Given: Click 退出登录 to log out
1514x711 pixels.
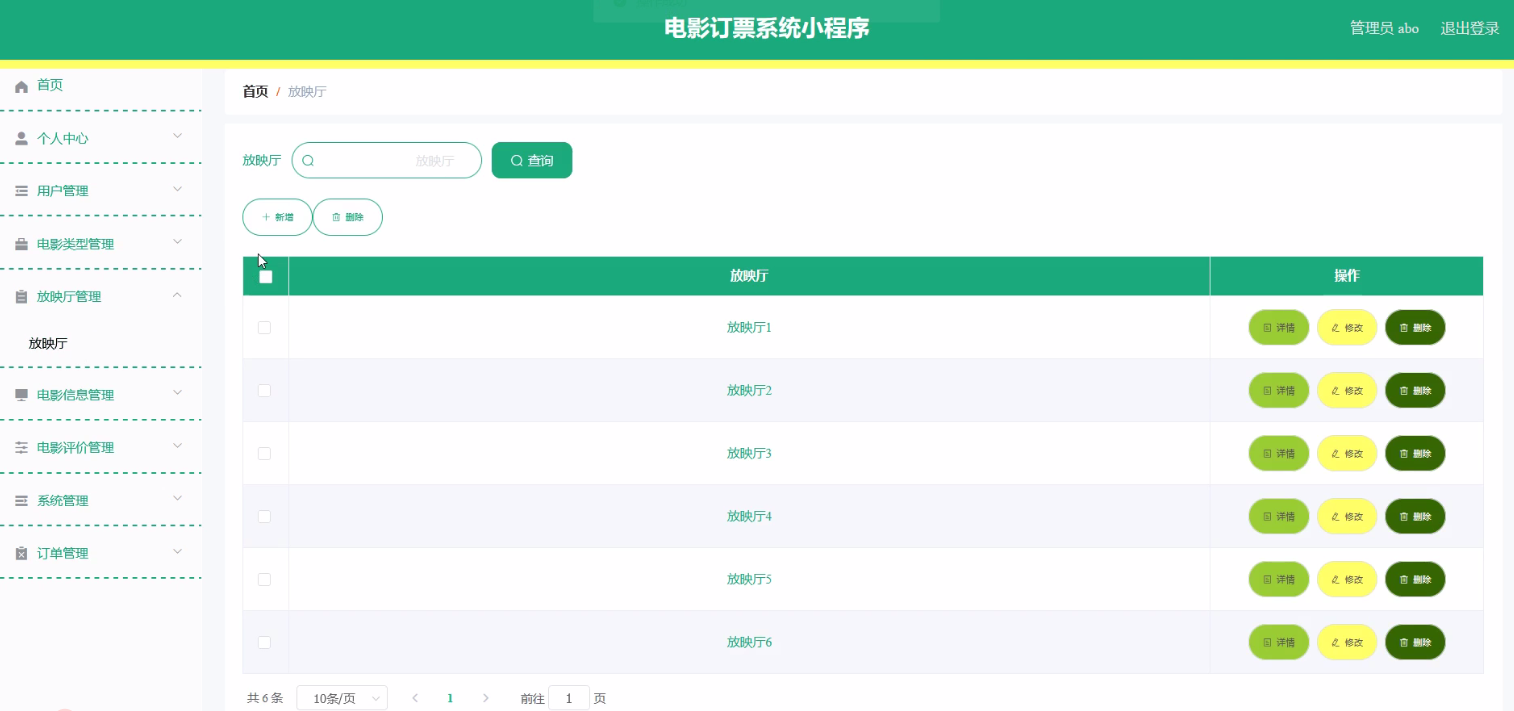Looking at the screenshot, I should 1469,28.
